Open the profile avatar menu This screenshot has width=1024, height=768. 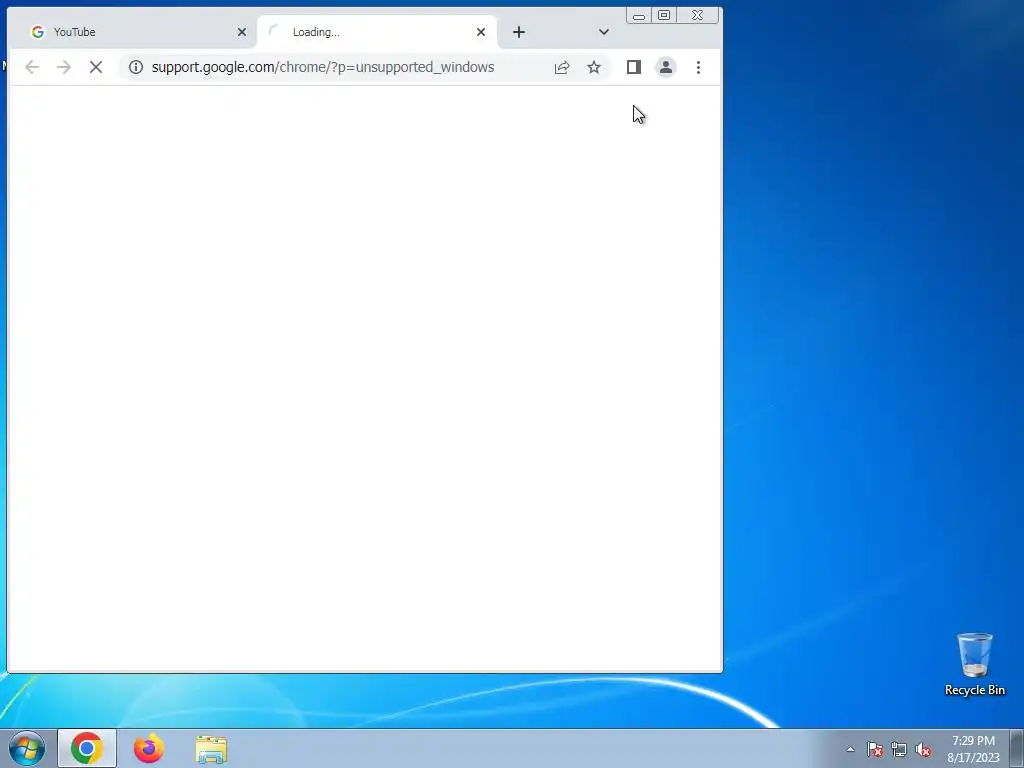click(x=665, y=67)
